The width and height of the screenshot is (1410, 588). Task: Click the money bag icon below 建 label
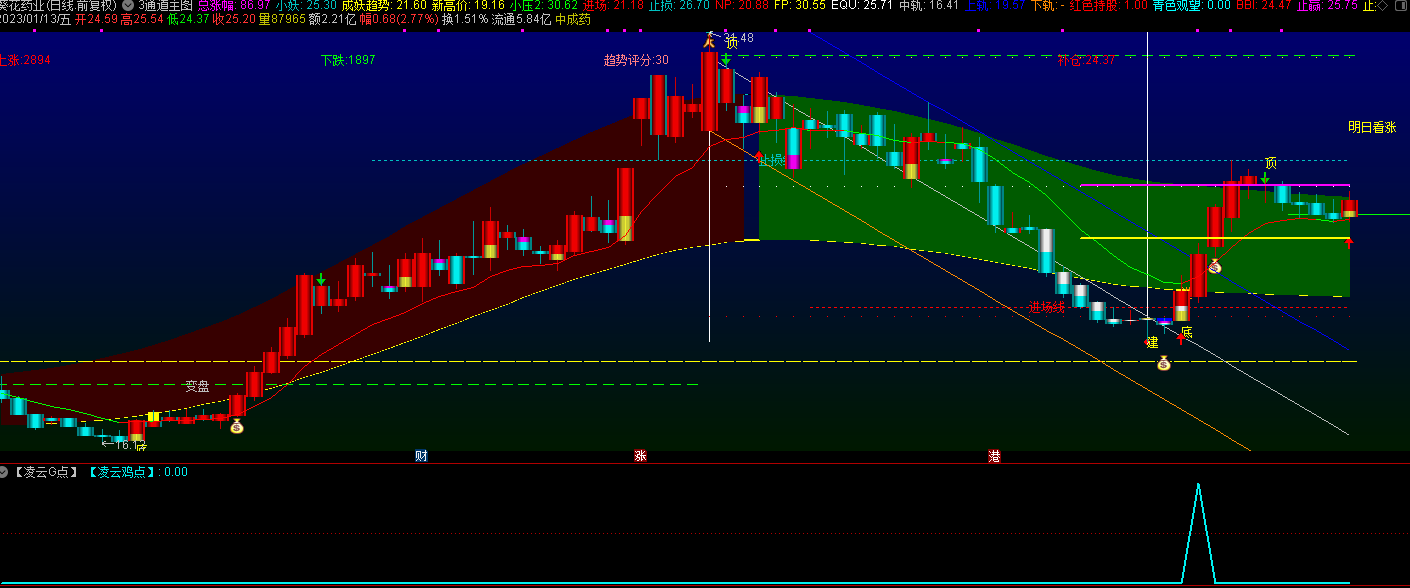point(1164,363)
